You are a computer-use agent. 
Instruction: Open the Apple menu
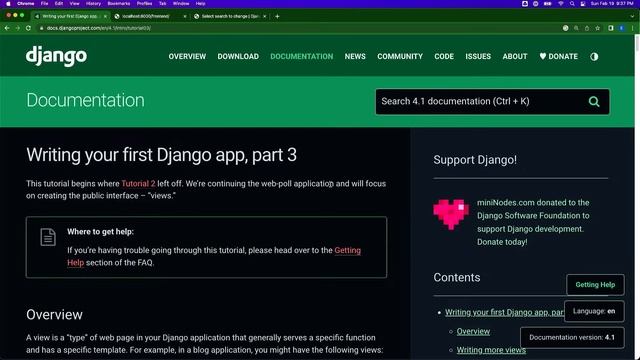(8, 4)
